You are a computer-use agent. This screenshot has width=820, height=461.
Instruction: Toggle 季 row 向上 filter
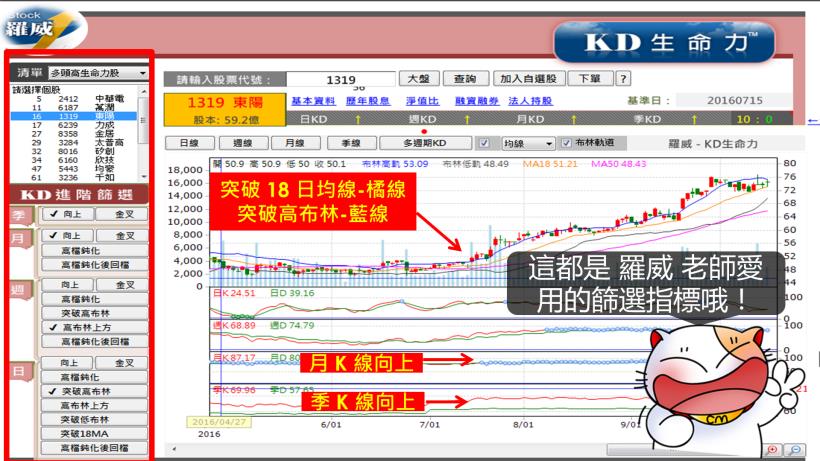tap(68, 214)
